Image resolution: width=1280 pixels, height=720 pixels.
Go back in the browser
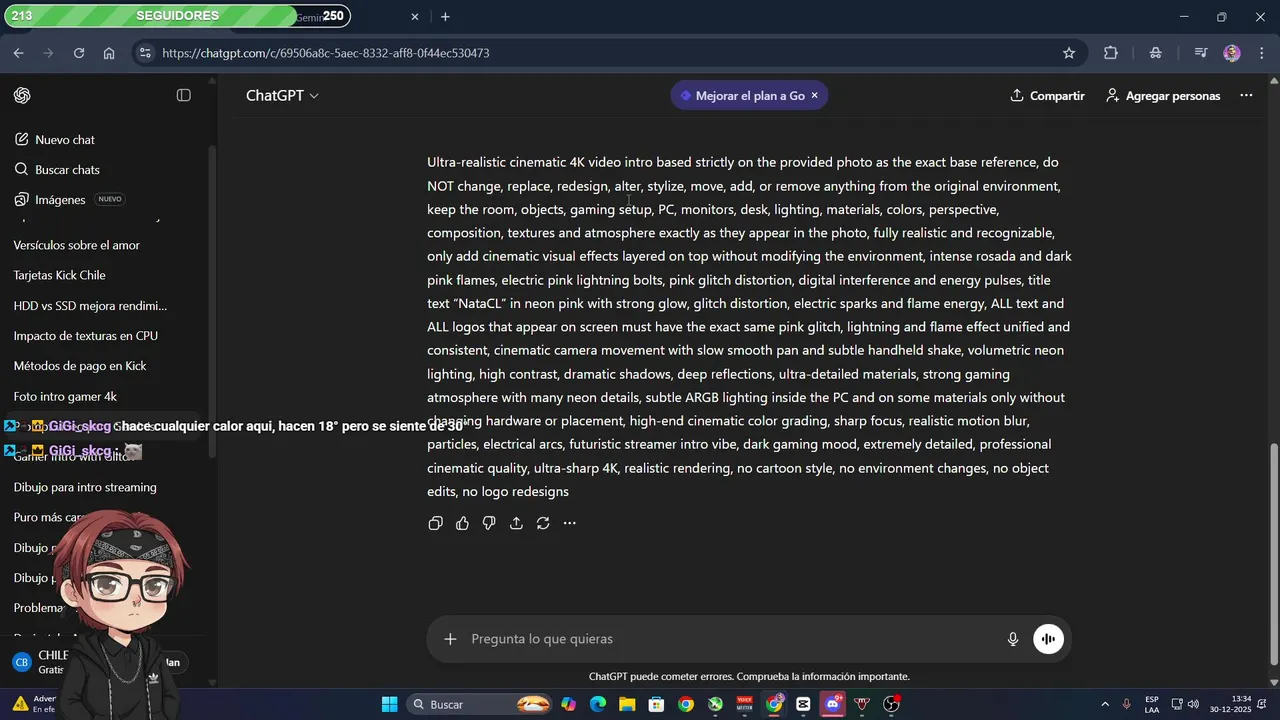click(x=18, y=53)
